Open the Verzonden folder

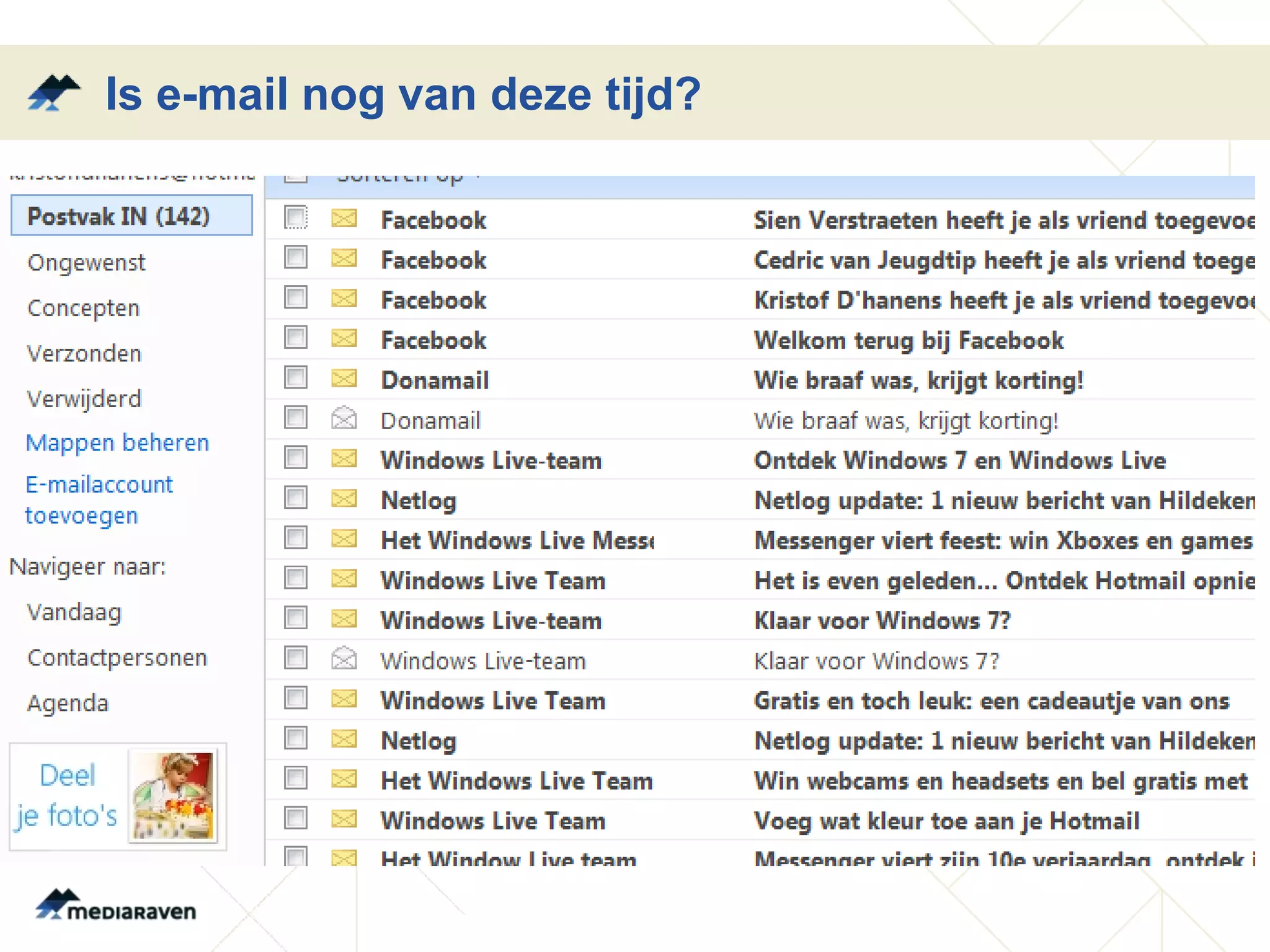(x=84, y=354)
